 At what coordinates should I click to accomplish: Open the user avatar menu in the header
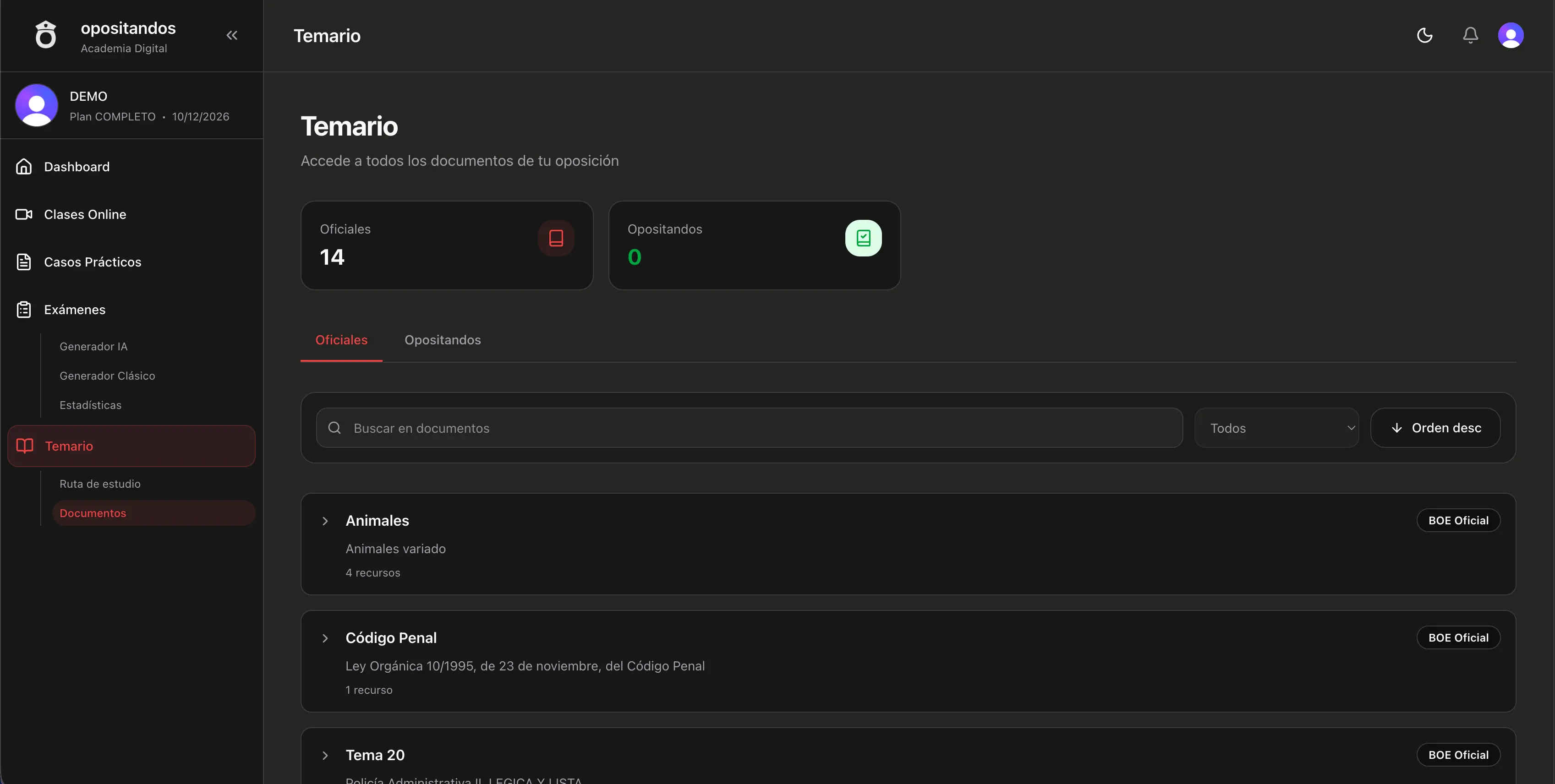coord(1511,36)
